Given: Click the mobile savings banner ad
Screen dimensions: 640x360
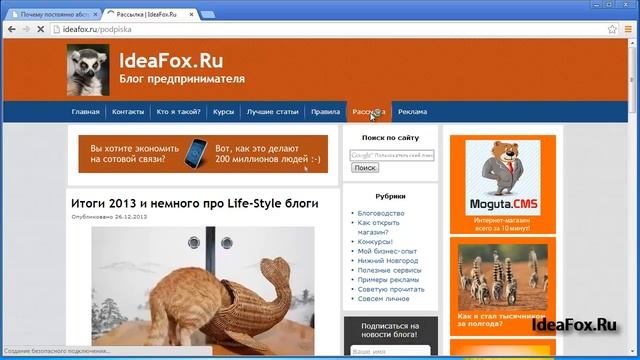Looking at the screenshot, I should coord(203,154).
